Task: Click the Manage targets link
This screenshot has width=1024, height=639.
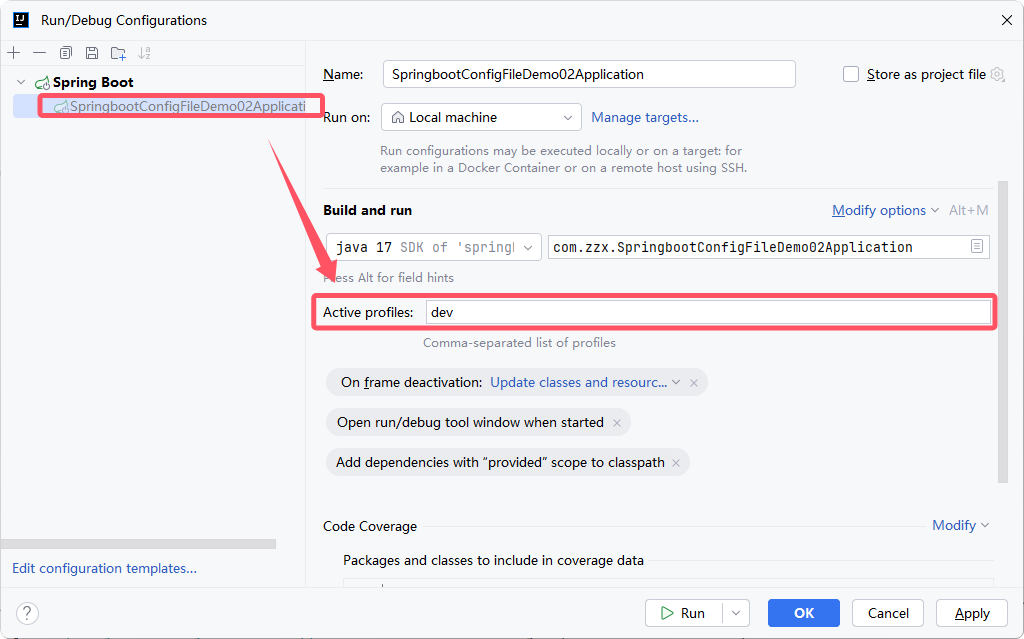Action: 645,118
